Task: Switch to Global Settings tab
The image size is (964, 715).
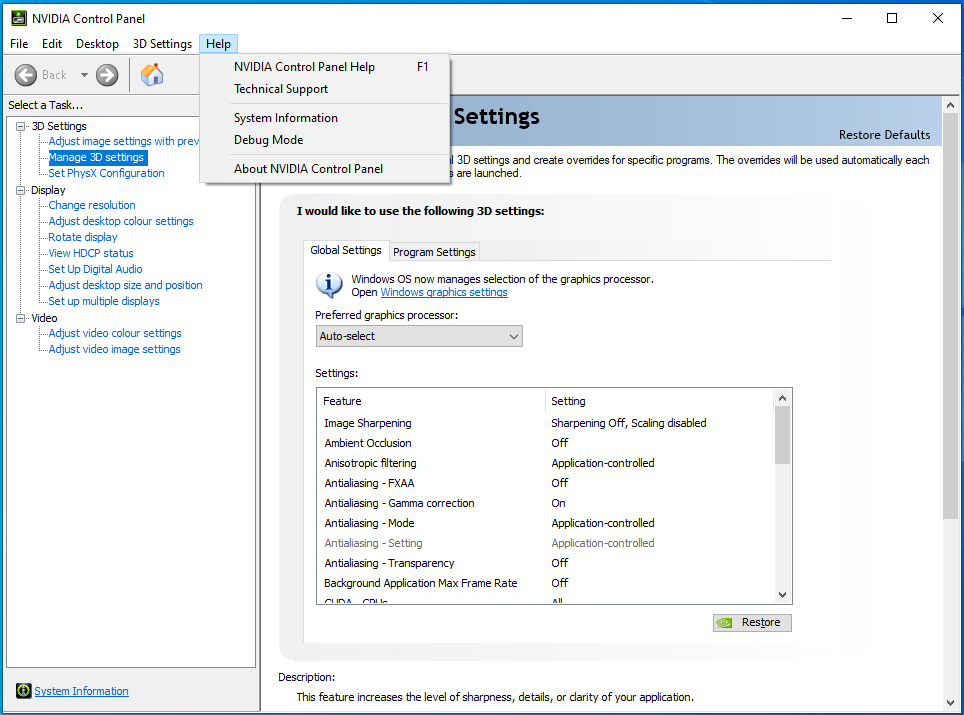Action: pyautogui.click(x=346, y=250)
